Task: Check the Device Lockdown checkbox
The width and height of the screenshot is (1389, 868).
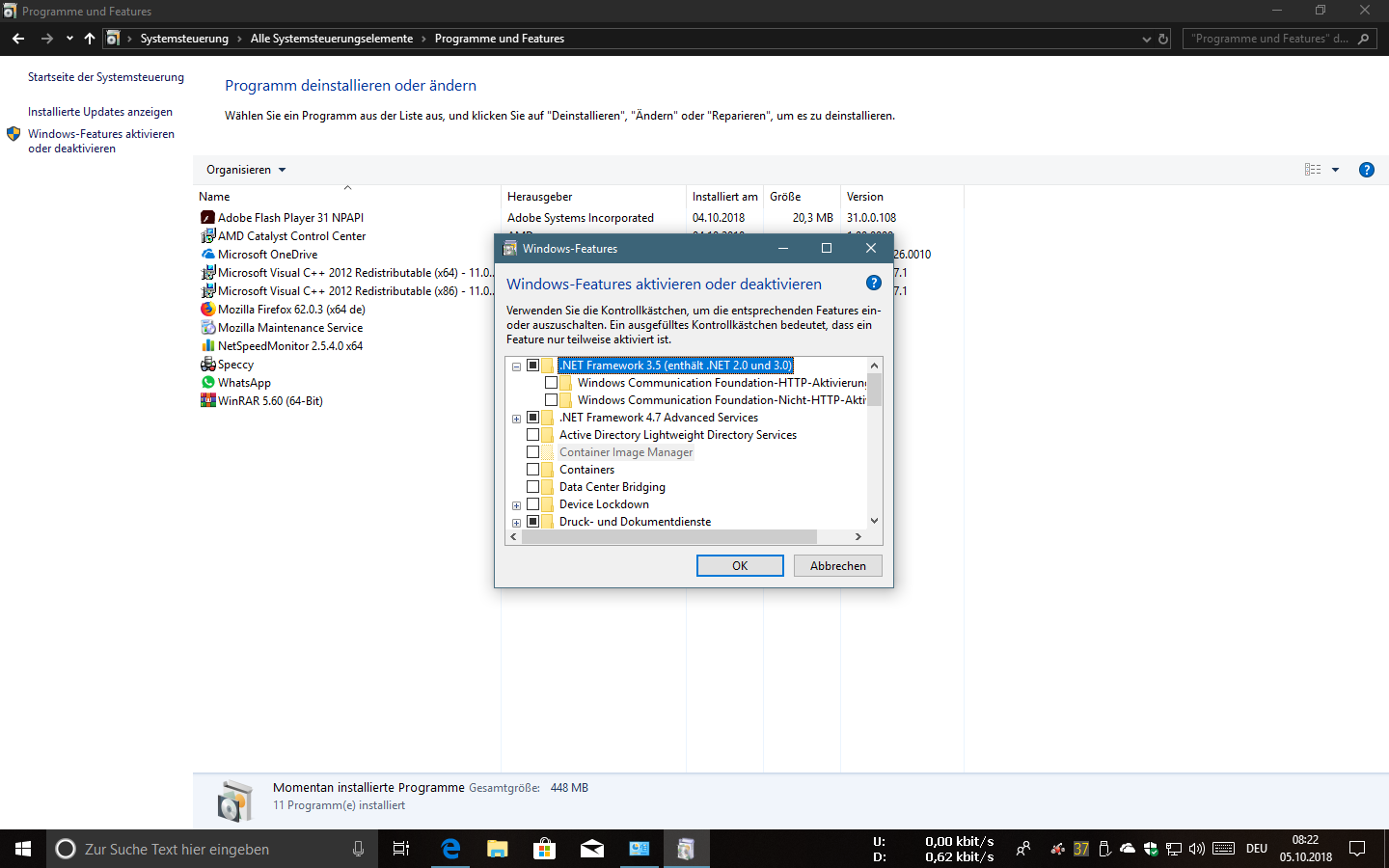Action: pyautogui.click(x=532, y=504)
